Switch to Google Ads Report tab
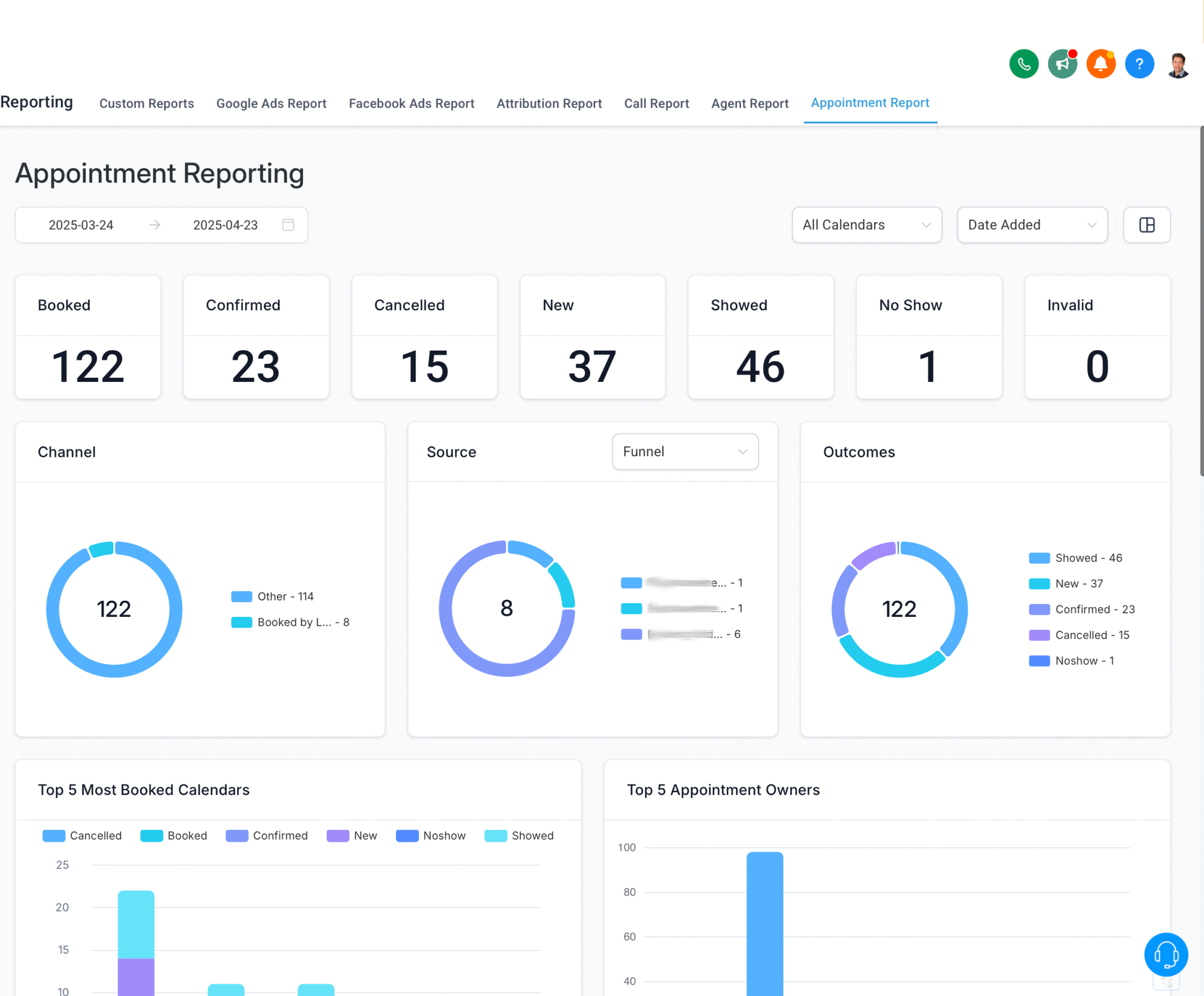1204x996 pixels. pyautogui.click(x=271, y=103)
